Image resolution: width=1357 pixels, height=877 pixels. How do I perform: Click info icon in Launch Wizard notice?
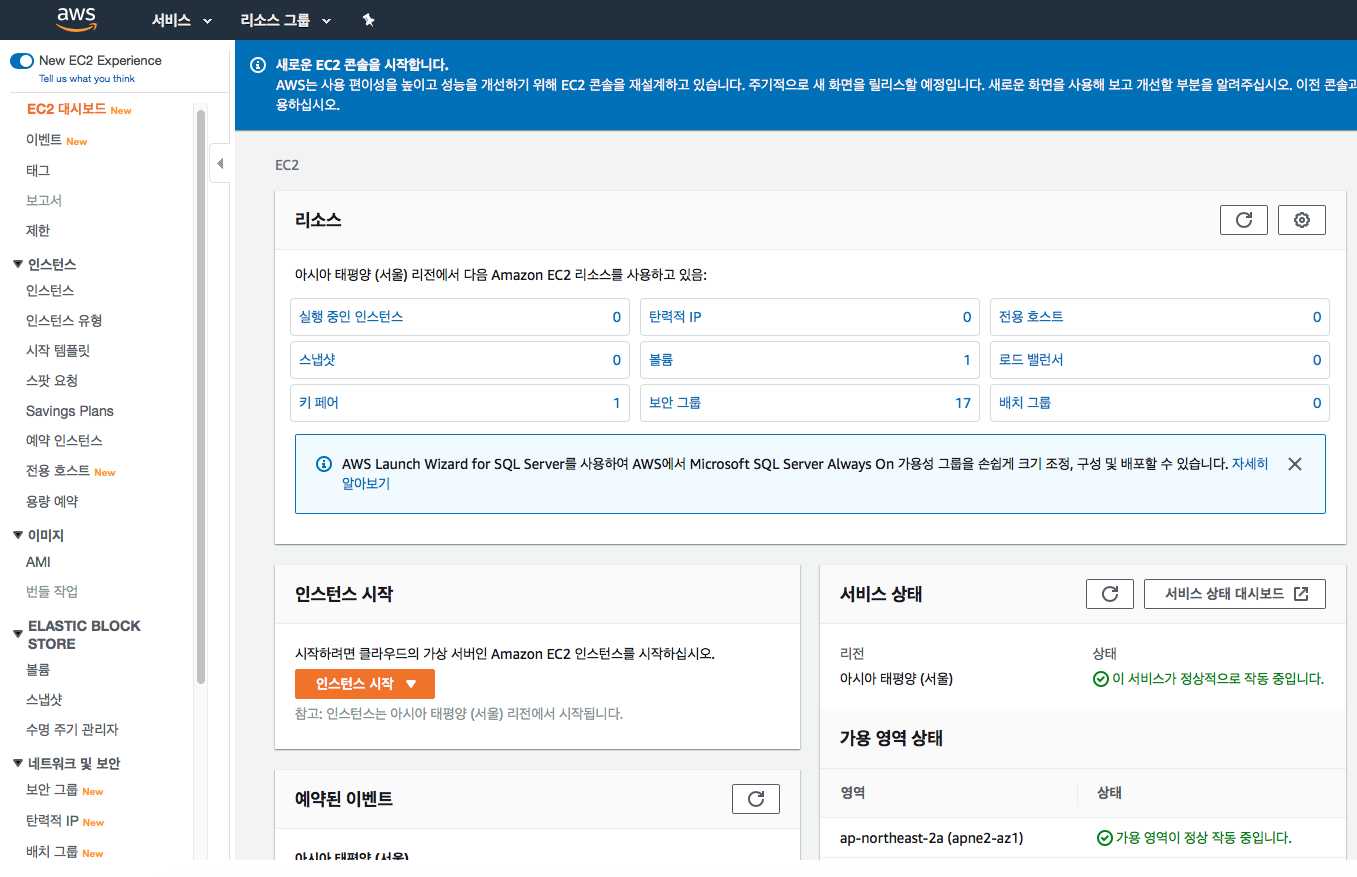[323, 464]
